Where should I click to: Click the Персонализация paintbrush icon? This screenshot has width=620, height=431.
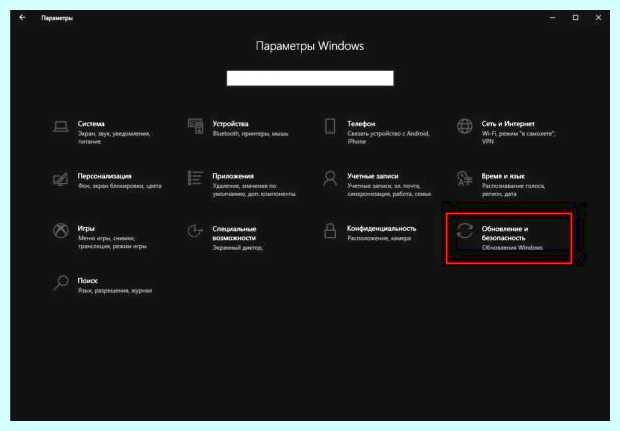[61, 179]
